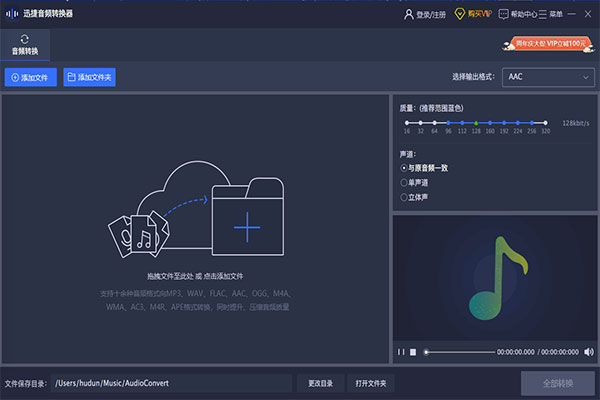Click 更改目录 to change output folder

[320, 383]
